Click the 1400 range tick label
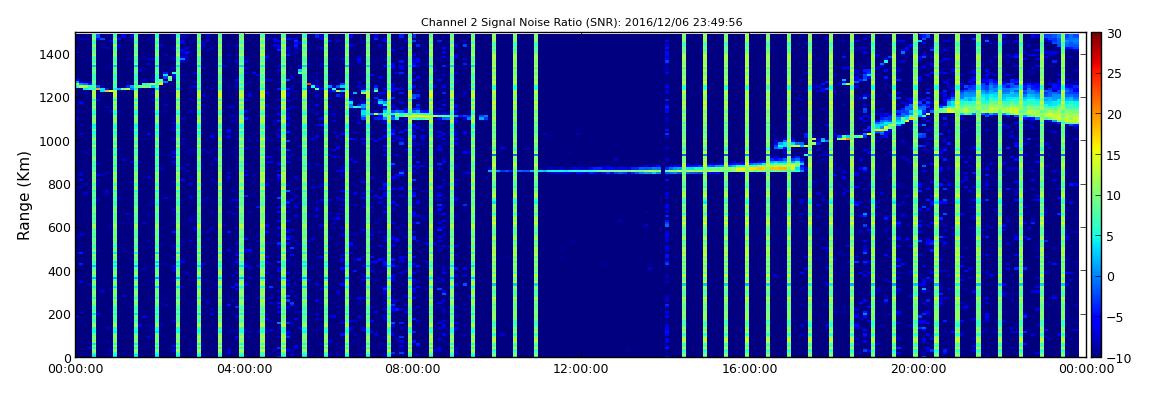 click(x=56, y=55)
